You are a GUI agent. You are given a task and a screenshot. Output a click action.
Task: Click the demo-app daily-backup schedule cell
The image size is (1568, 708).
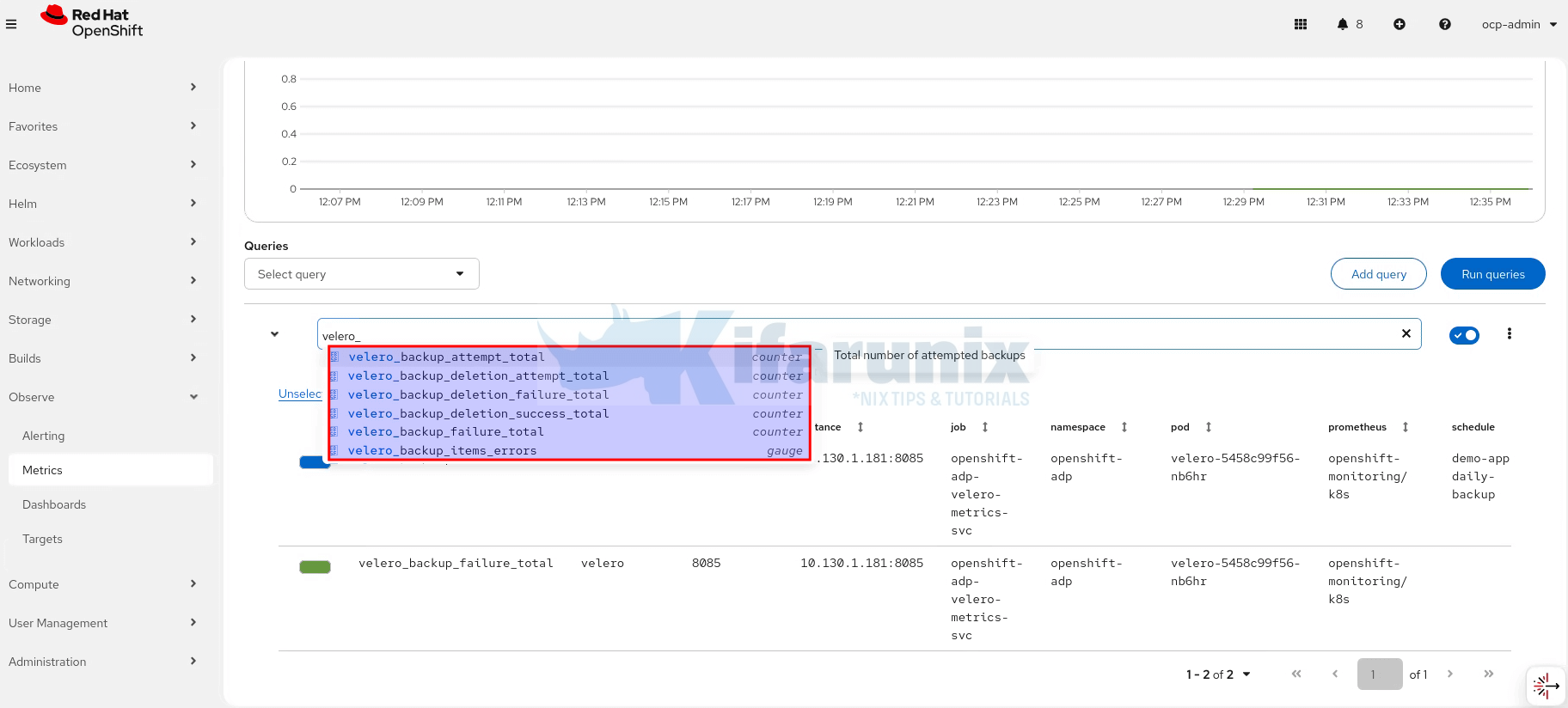pyautogui.click(x=1480, y=477)
